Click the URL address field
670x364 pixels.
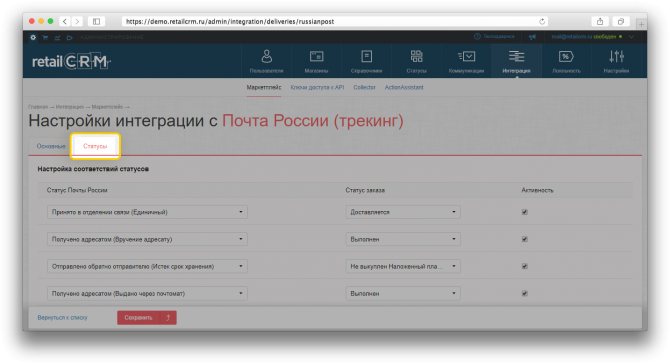(x=335, y=21)
